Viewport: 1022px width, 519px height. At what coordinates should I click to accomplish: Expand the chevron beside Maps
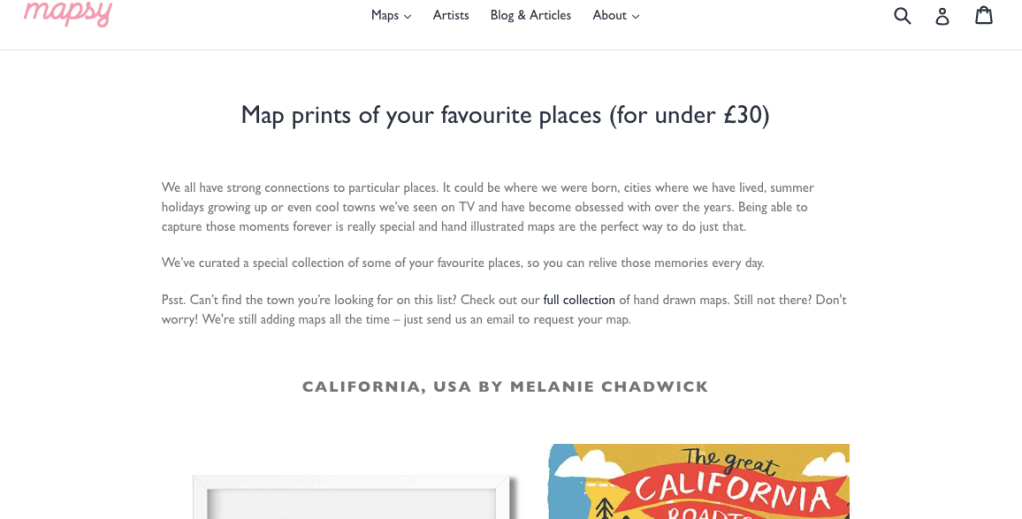[x=408, y=16]
